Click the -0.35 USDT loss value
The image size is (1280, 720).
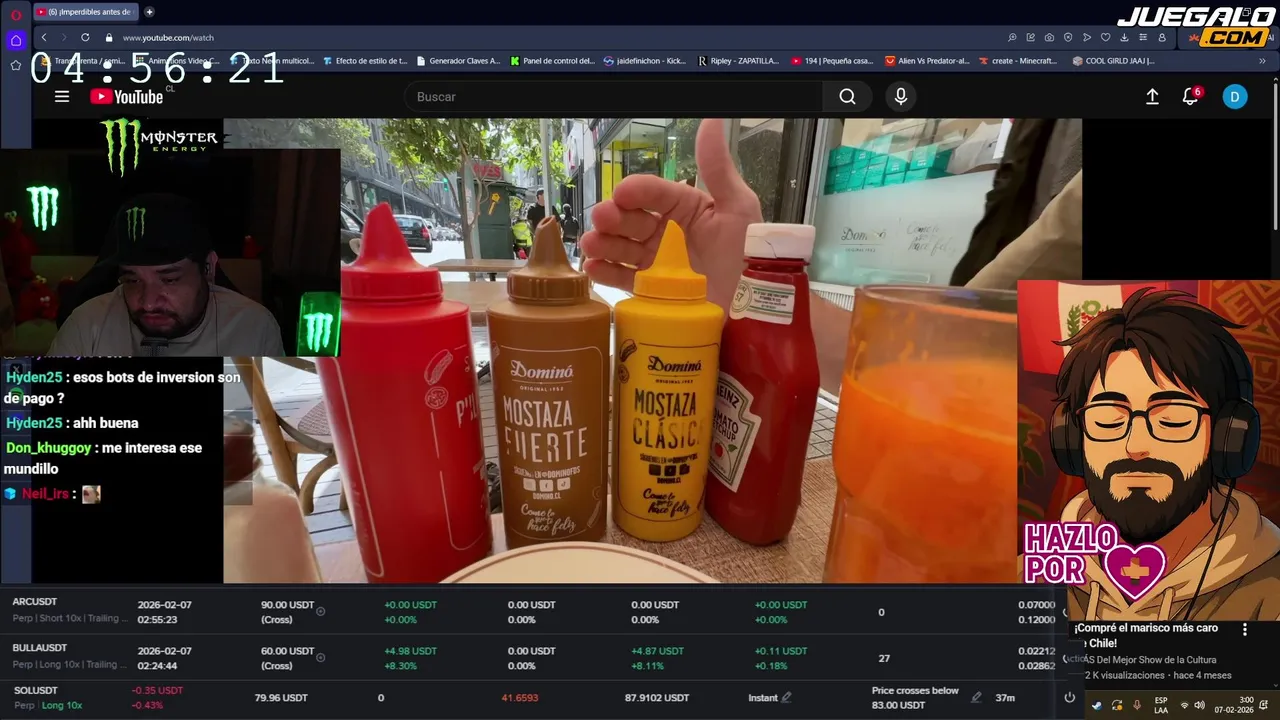[157, 690]
